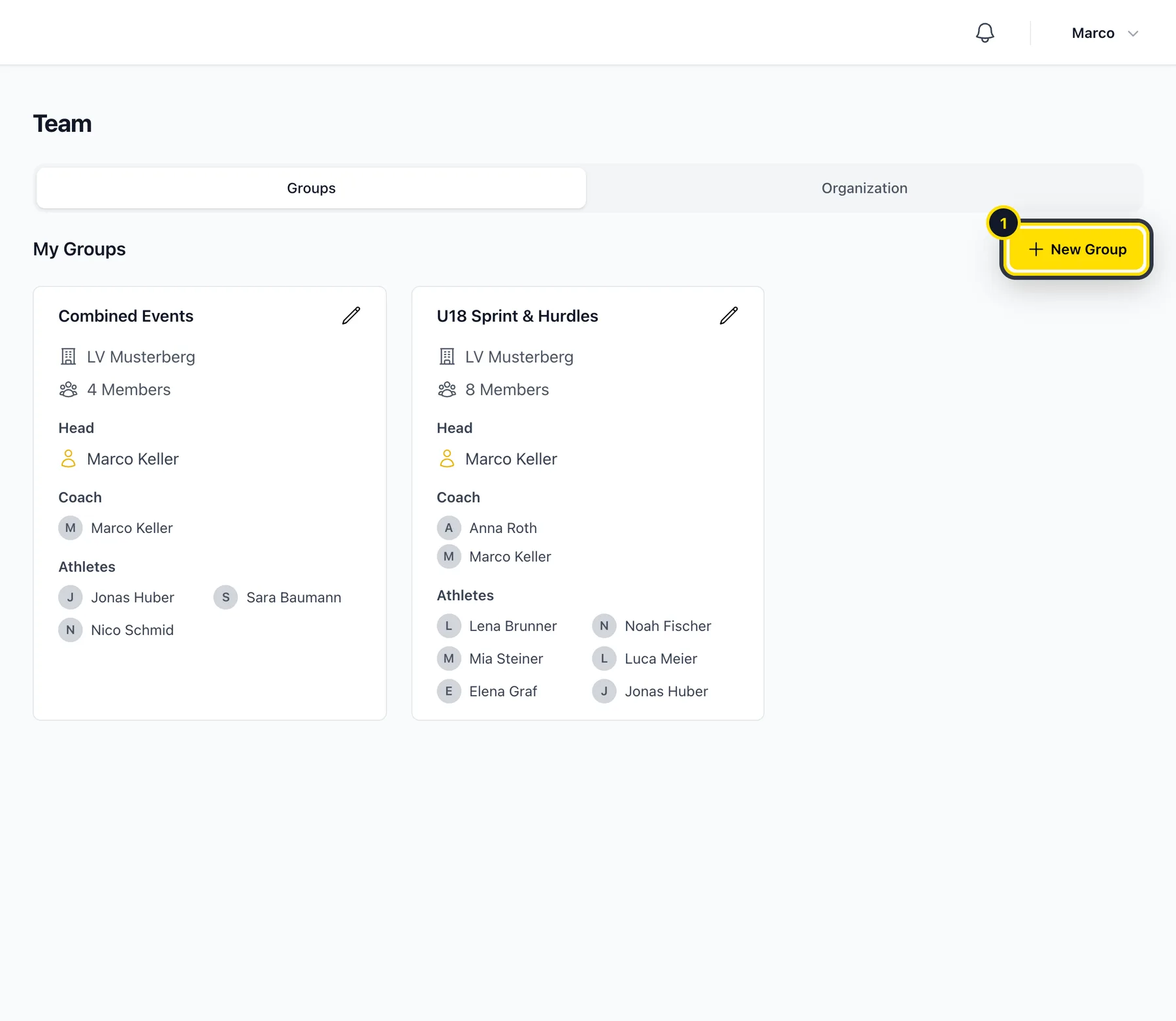Click head person icon in U18 Sprint
This screenshot has height=1021, width=1176.
tap(446, 459)
